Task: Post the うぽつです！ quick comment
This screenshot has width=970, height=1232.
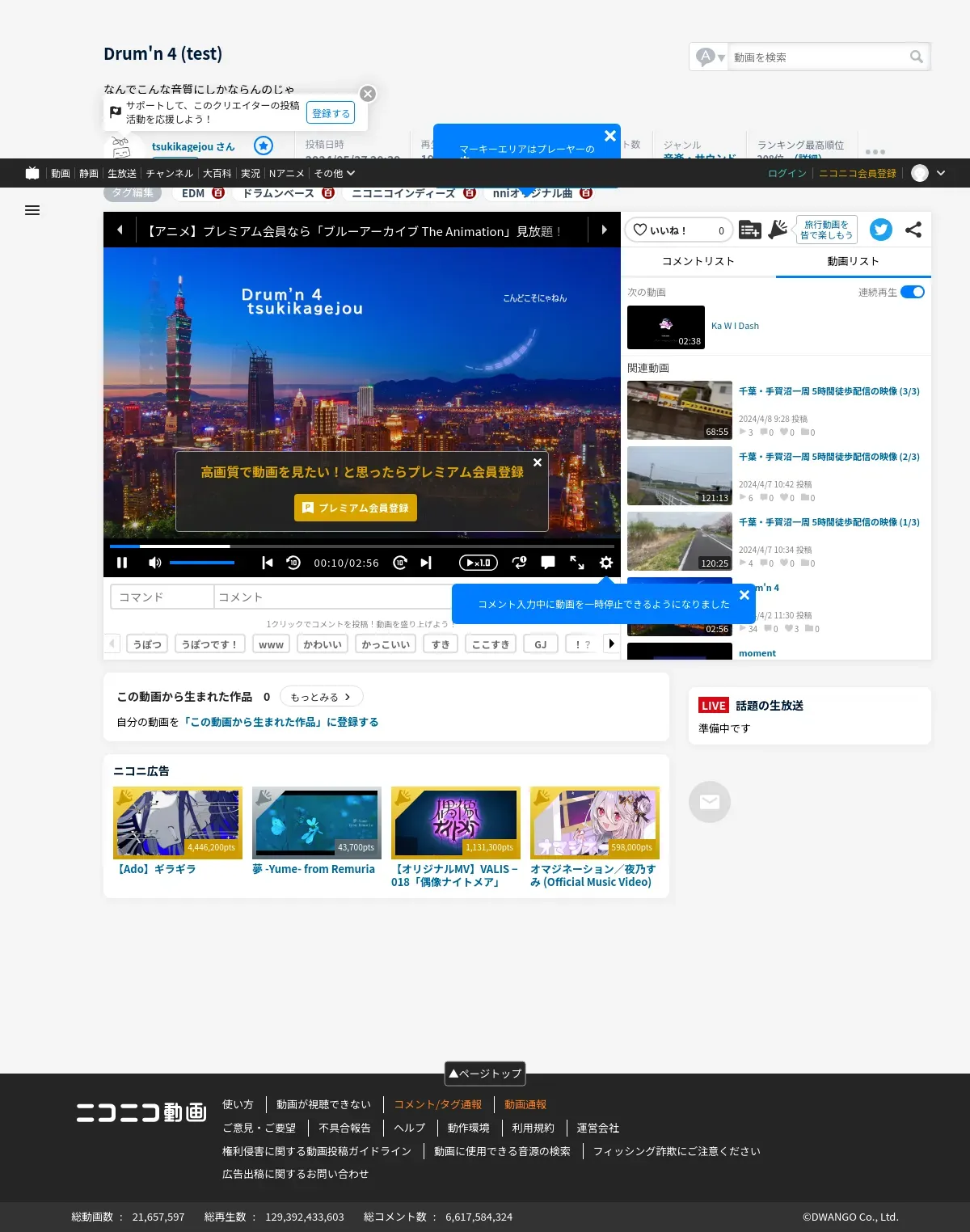Action: point(210,644)
